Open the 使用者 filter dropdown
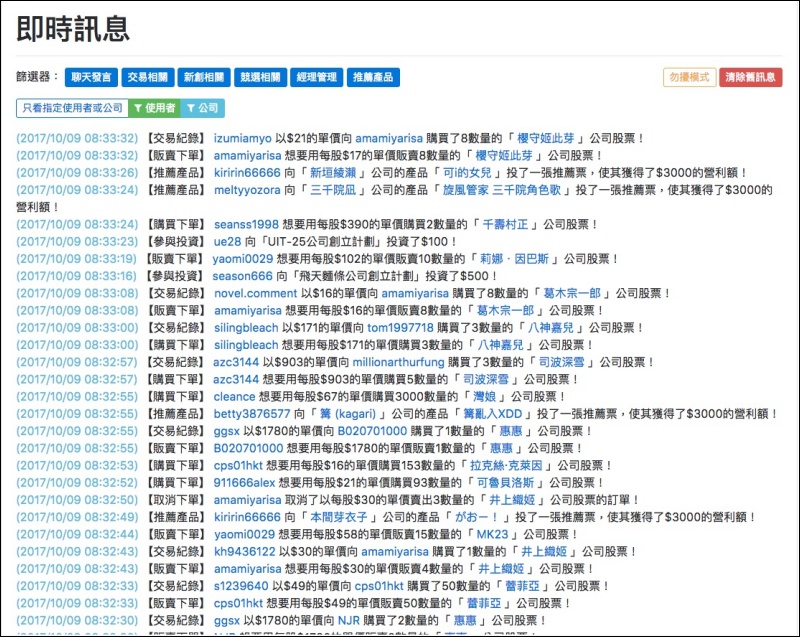800x637 pixels. pyautogui.click(x=155, y=108)
